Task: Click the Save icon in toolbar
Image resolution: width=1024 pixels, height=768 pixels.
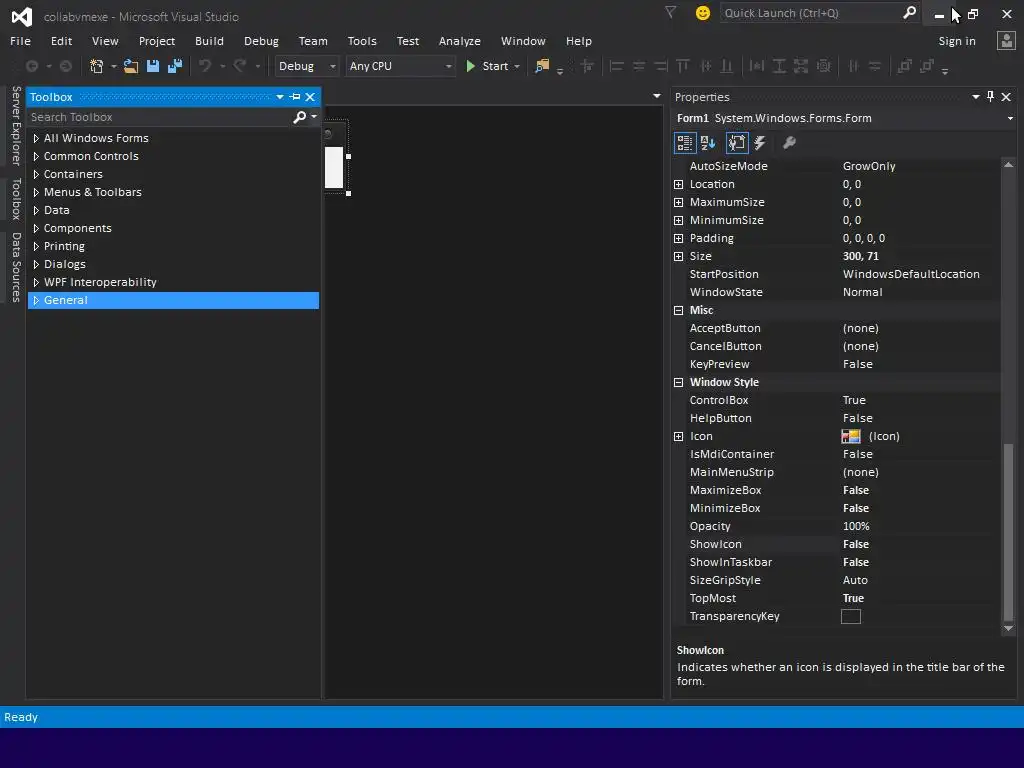Action: coord(153,66)
